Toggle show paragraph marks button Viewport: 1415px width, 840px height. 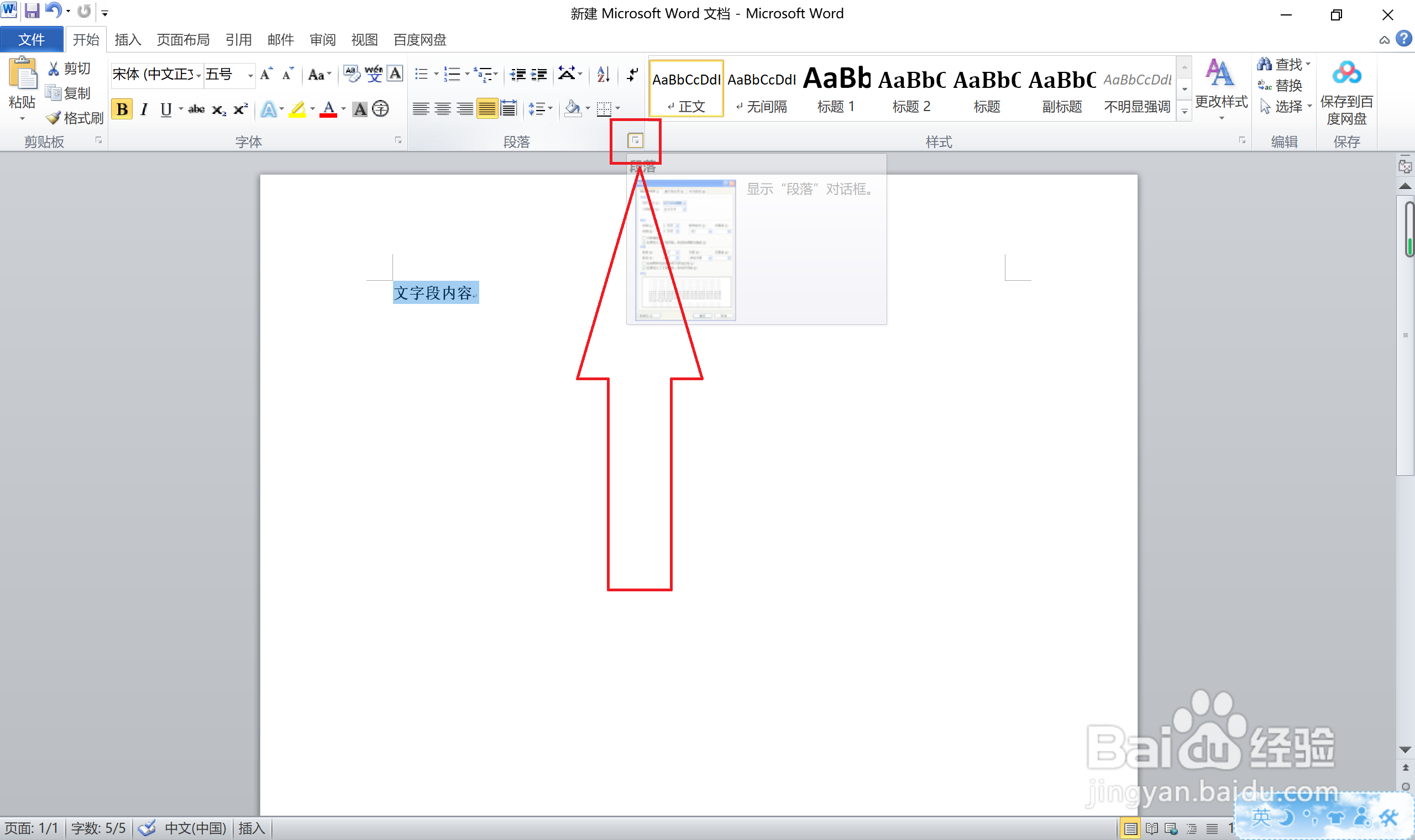coord(632,74)
